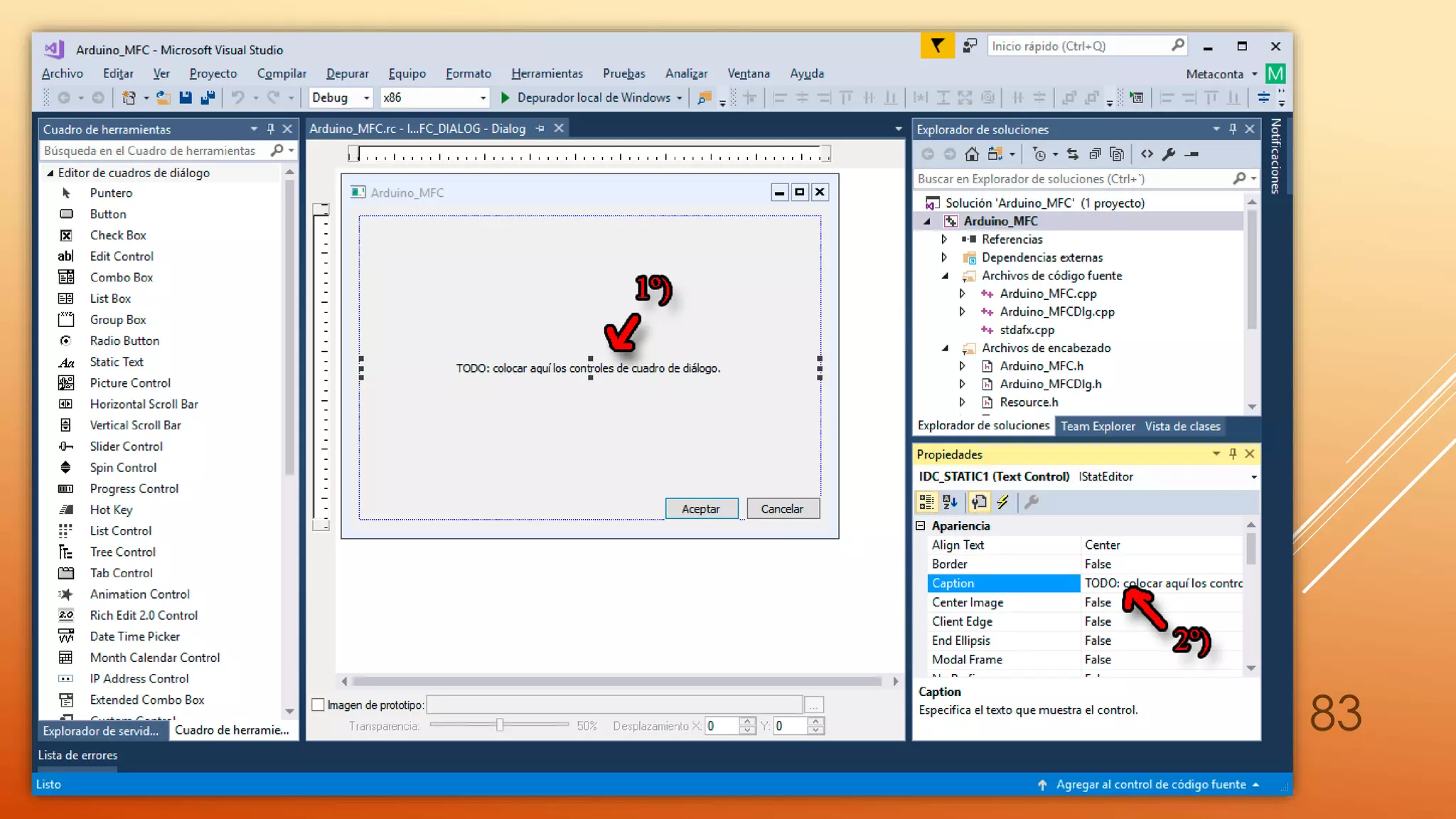Select the Puntero pointer tool
Image resolution: width=1456 pixels, height=819 pixels.
pos(111,193)
